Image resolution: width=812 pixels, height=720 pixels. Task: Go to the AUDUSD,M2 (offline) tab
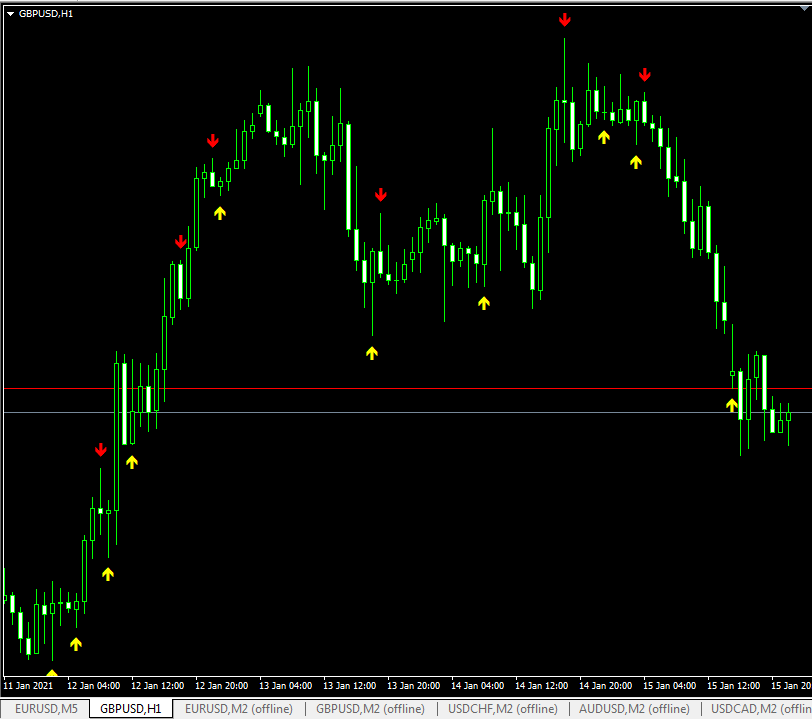pos(634,709)
